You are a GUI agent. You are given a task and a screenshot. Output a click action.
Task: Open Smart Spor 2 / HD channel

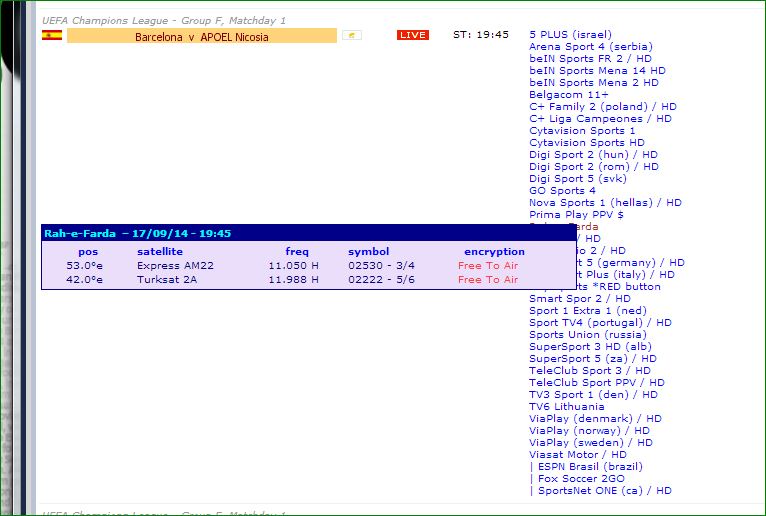(x=580, y=299)
